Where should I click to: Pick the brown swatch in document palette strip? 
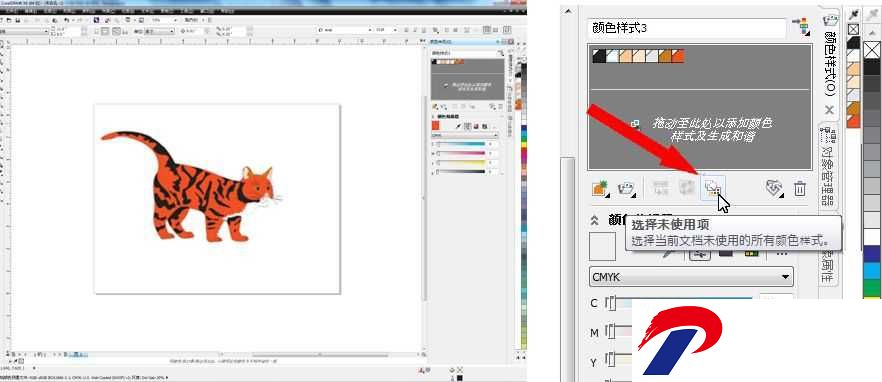point(853,108)
